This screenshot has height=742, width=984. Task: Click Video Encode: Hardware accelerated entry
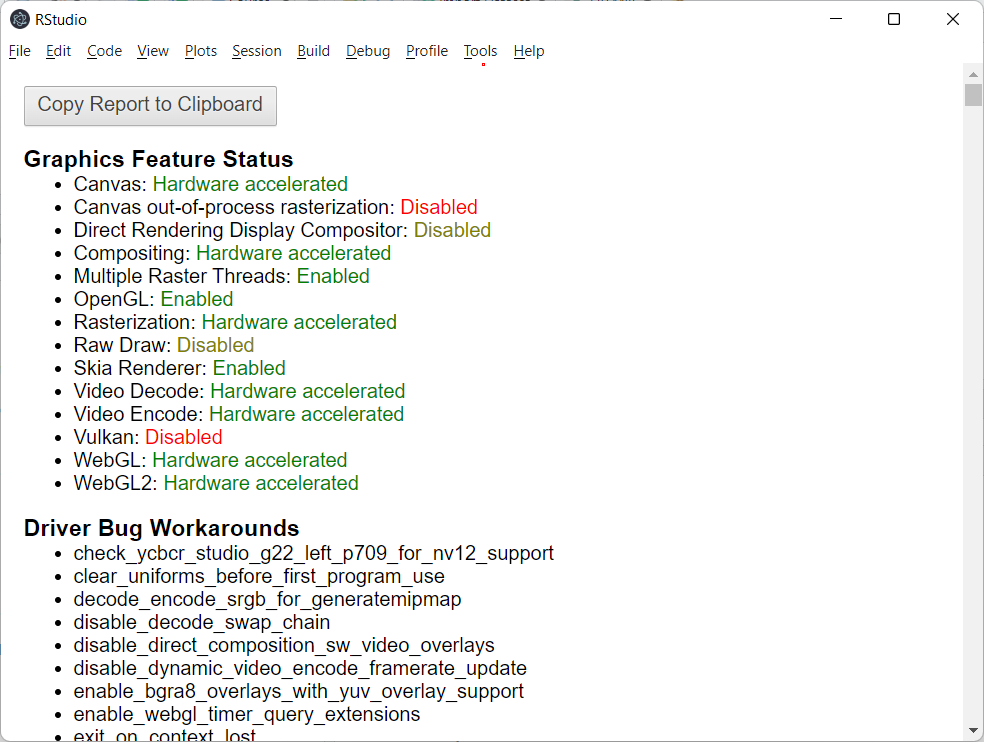[238, 414]
